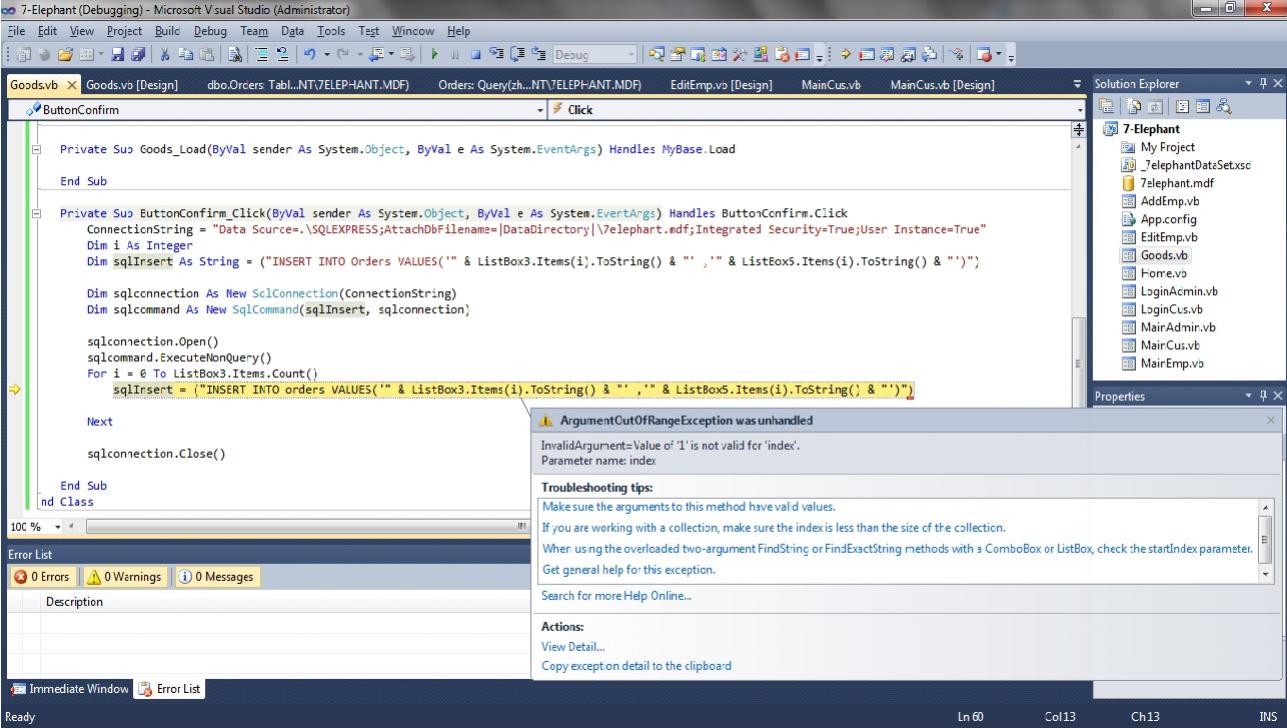Toggle auto-hide pin on Solution Explorer
Screen dimensions: 1287x728
tap(1264, 84)
